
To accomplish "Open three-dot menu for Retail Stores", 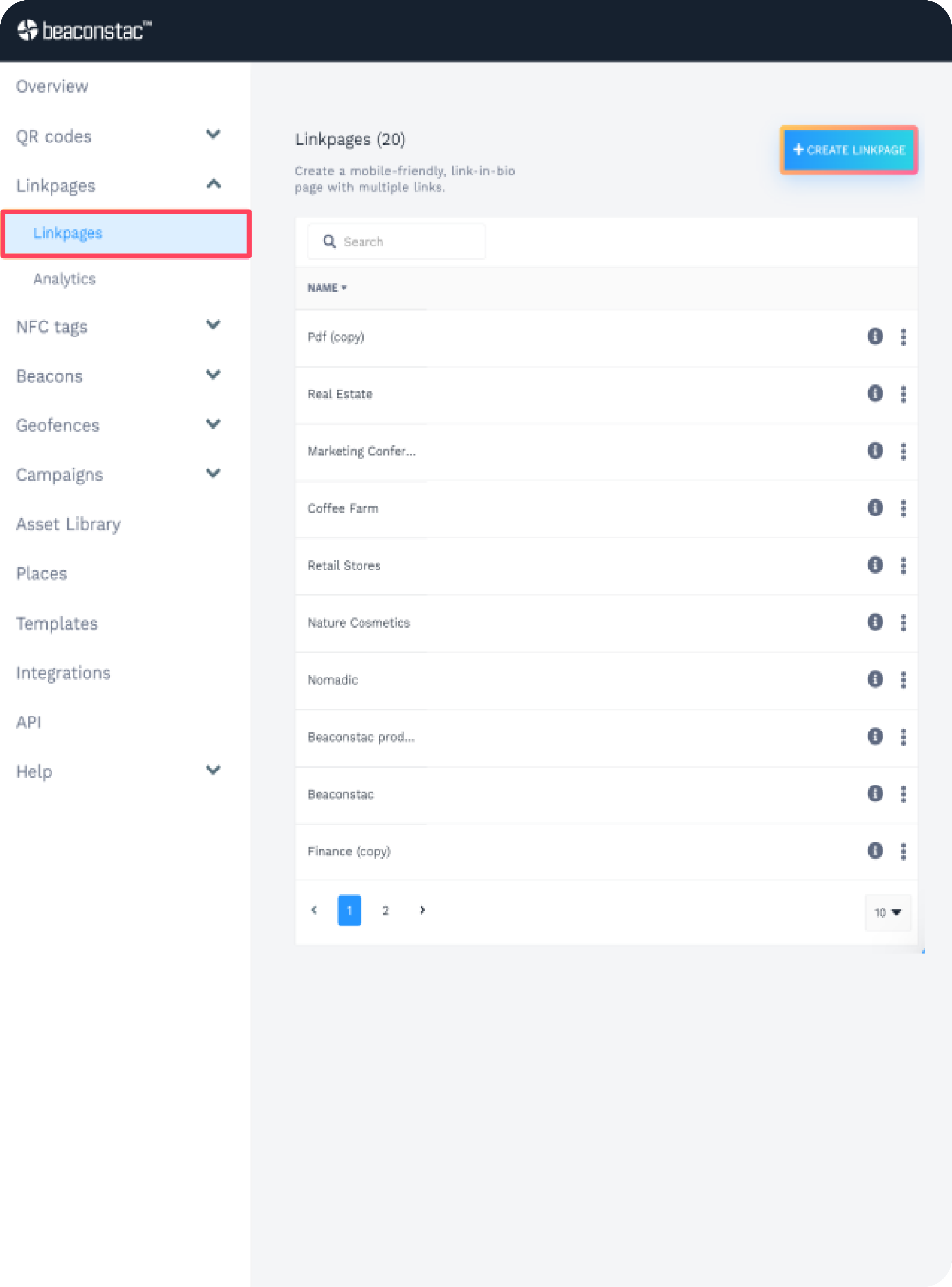I will click(903, 565).
